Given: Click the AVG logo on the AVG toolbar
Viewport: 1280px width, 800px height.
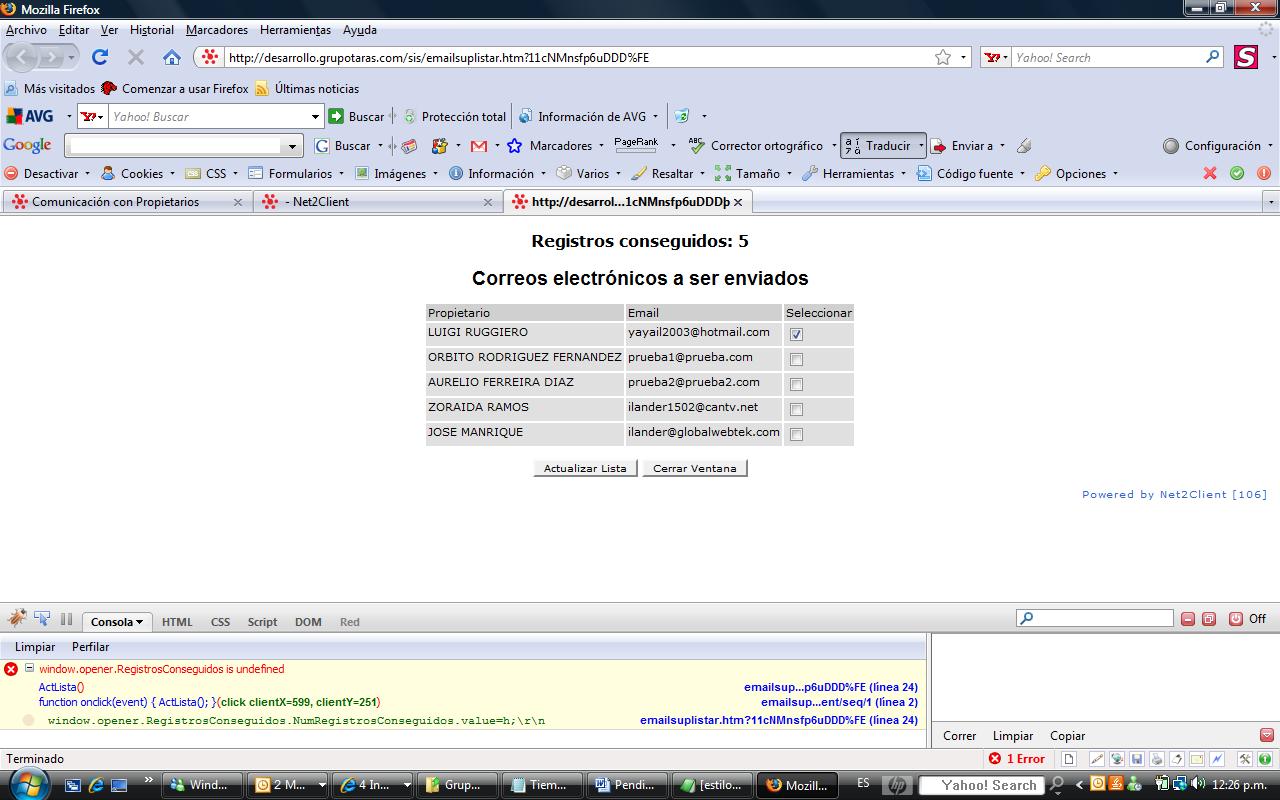Looking at the screenshot, I should 30,116.
